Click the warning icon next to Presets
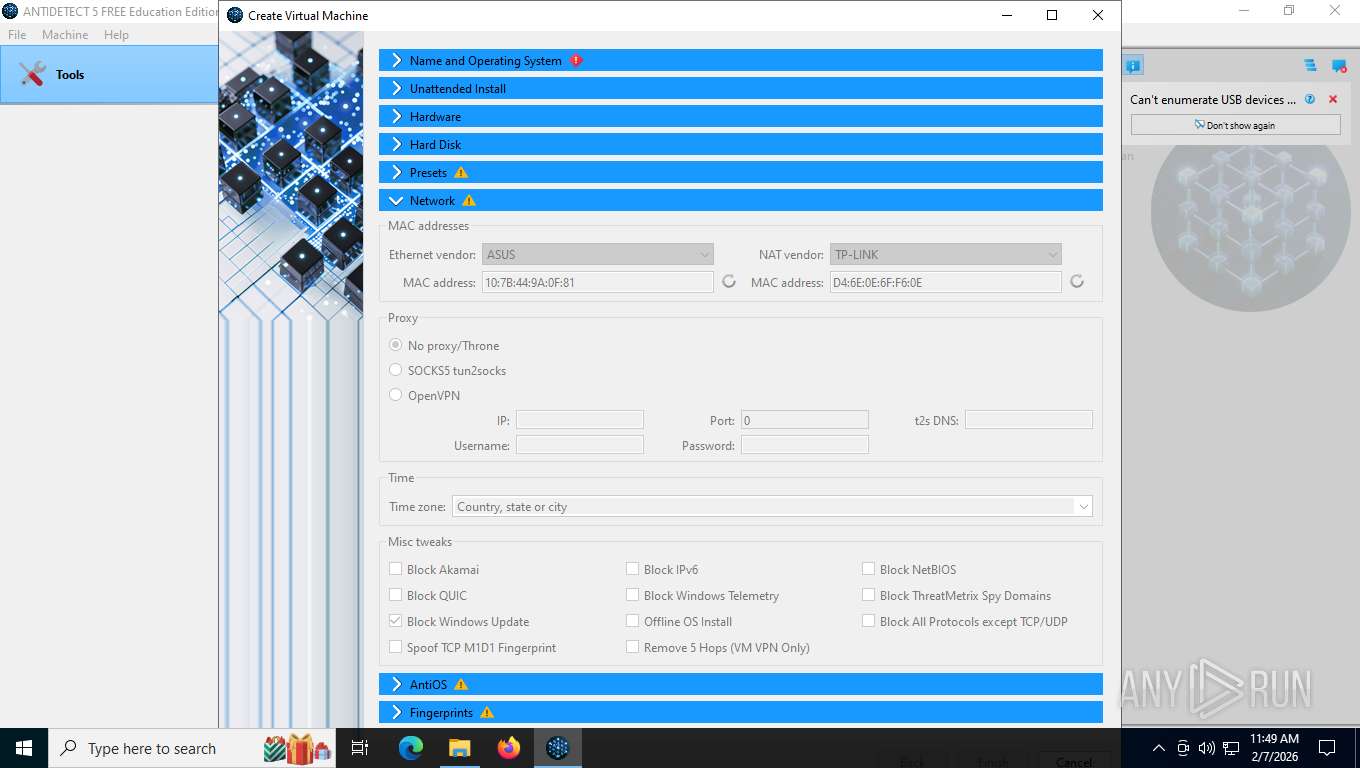The width and height of the screenshot is (1360, 768). (461, 172)
